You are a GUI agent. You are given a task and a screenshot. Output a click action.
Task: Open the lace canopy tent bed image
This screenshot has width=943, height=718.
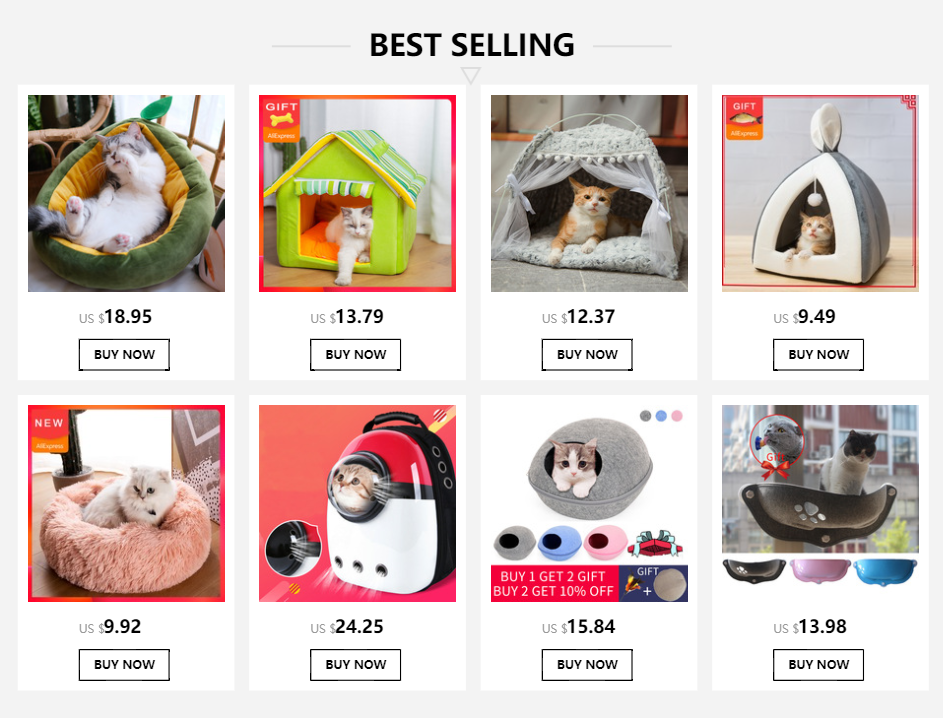[x=589, y=193]
